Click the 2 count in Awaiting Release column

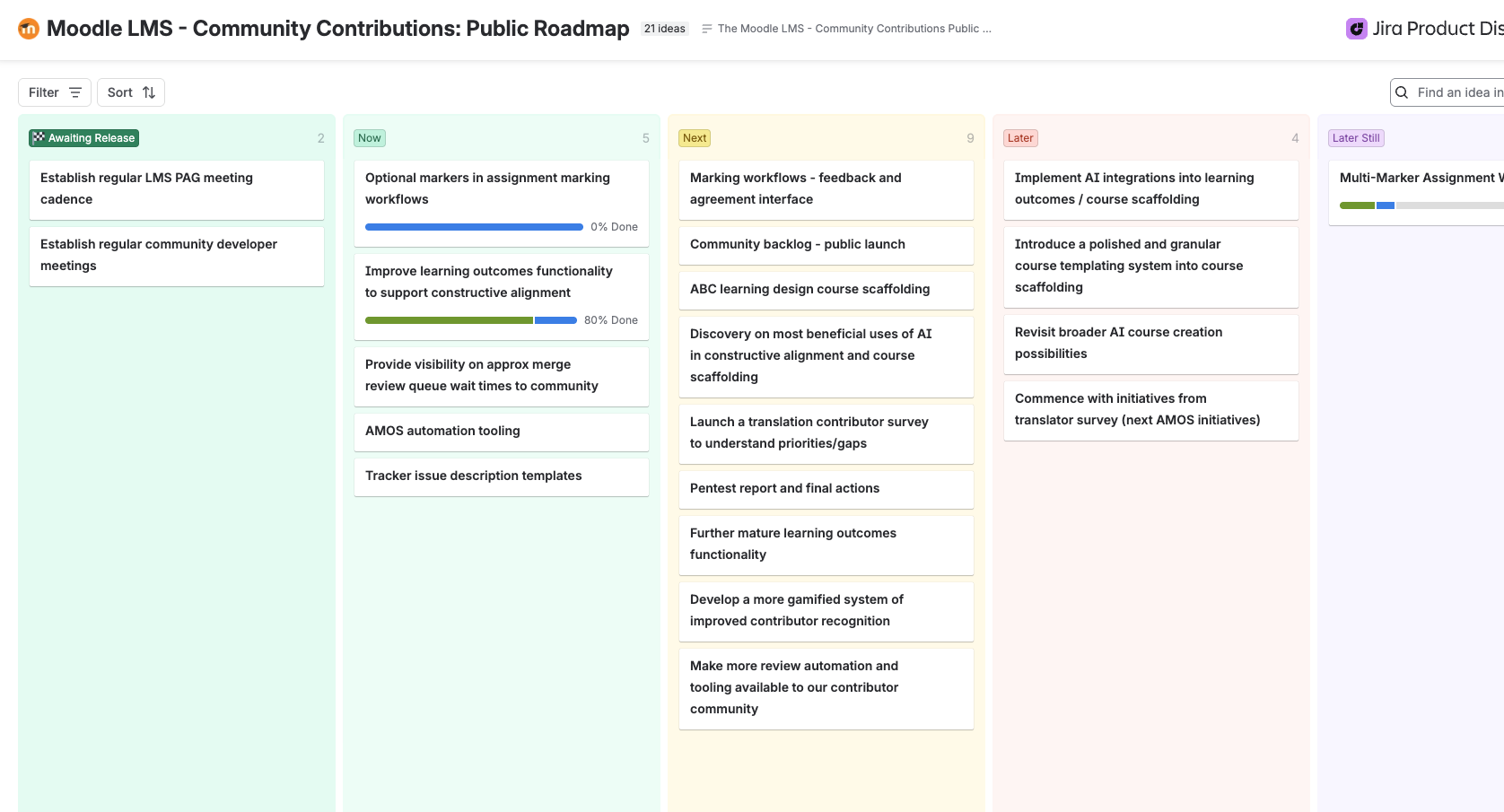320,138
